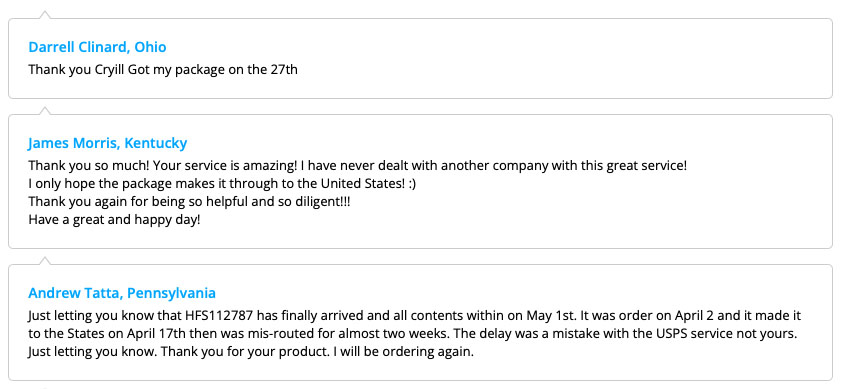Click the Andrew Tatta testimonial card's empty area

pyautogui.click(x=644, y=359)
